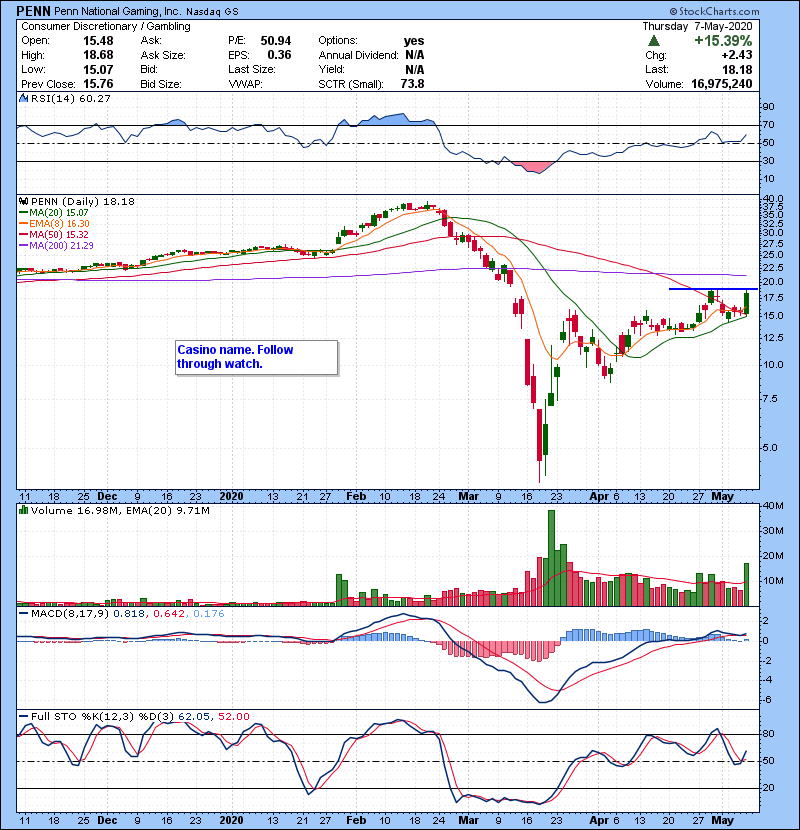Click the MA(50) 15.32 legend entry
Viewport: 800px width, 830px height.
55,234
